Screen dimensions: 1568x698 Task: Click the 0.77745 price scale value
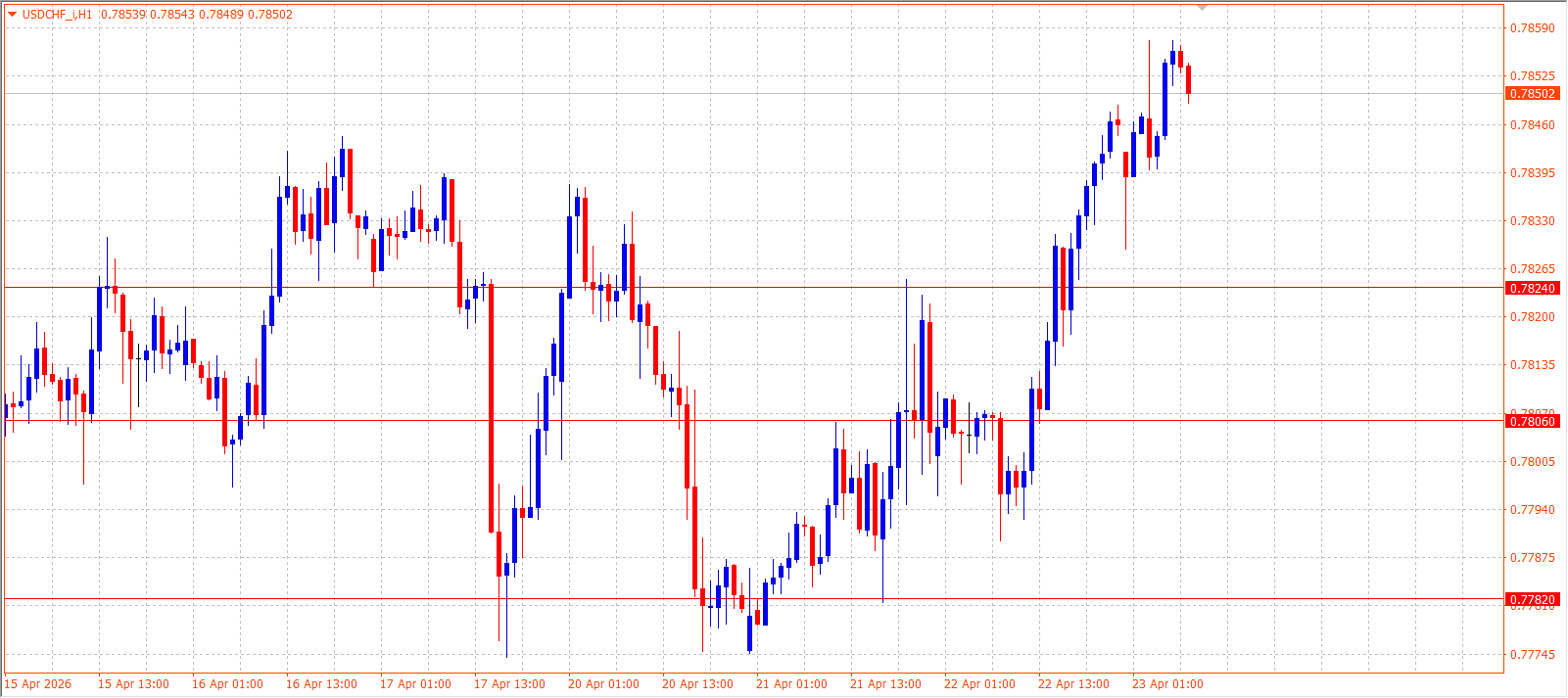click(x=1532, y=655)
